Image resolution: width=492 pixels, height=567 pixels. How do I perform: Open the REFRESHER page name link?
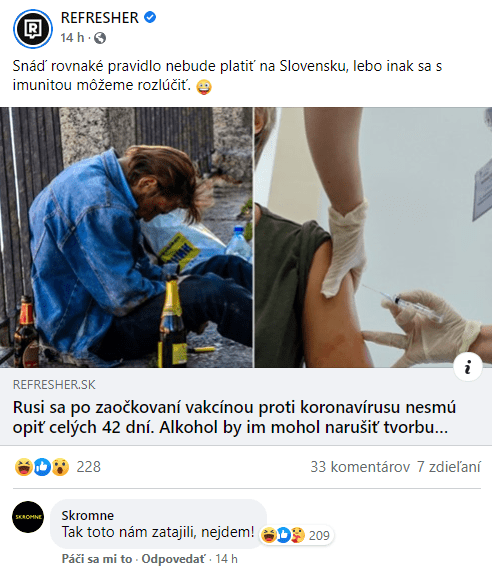pos(99,17)
